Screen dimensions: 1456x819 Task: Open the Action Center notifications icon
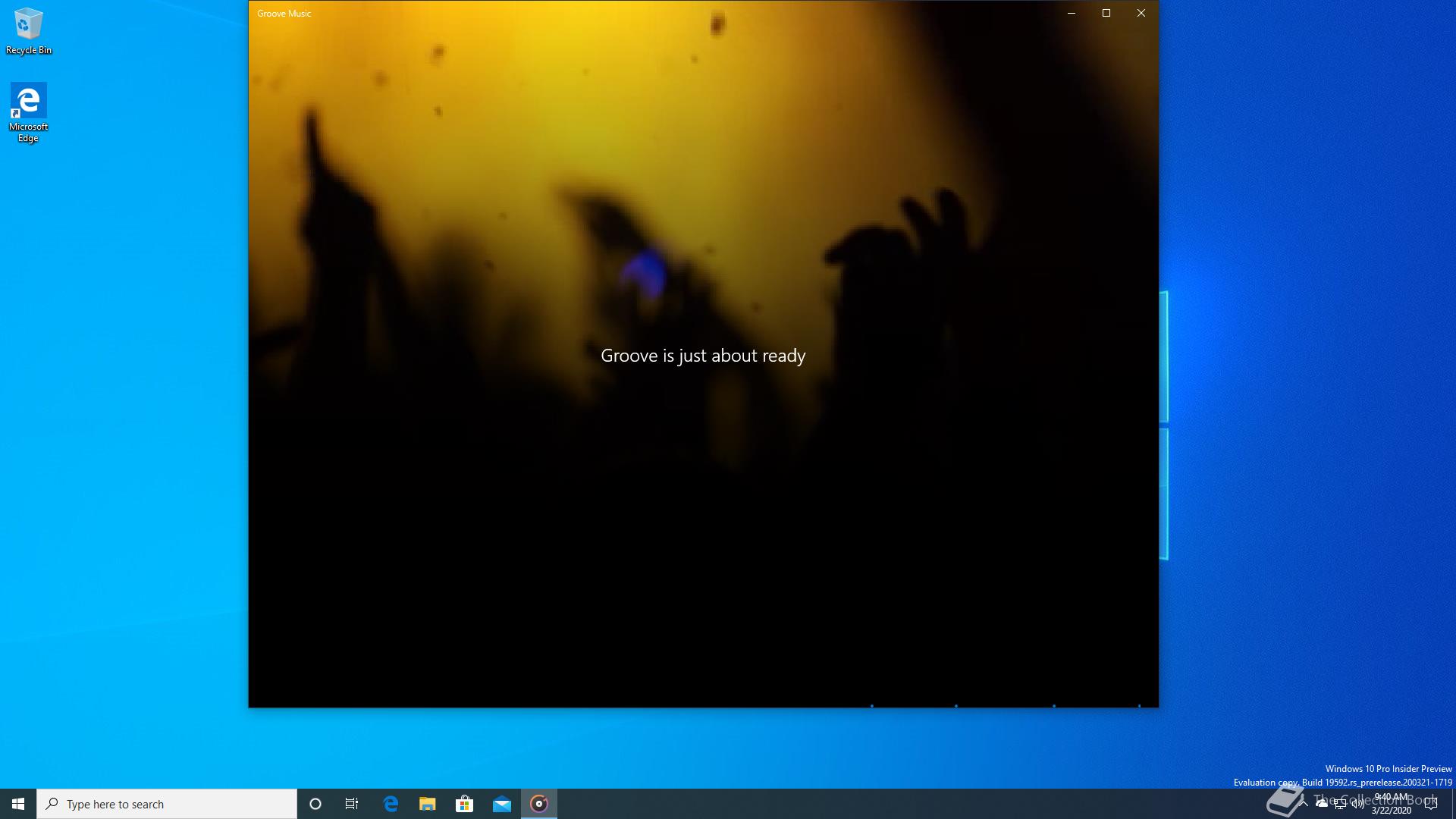point(1431,804)
